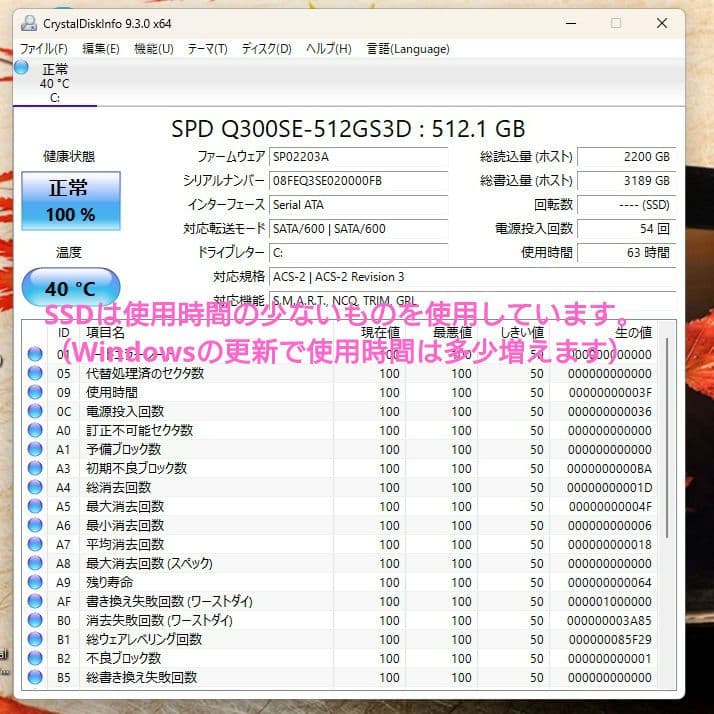Open the ディスク(D) menu
714x714 pixels.
266,49
